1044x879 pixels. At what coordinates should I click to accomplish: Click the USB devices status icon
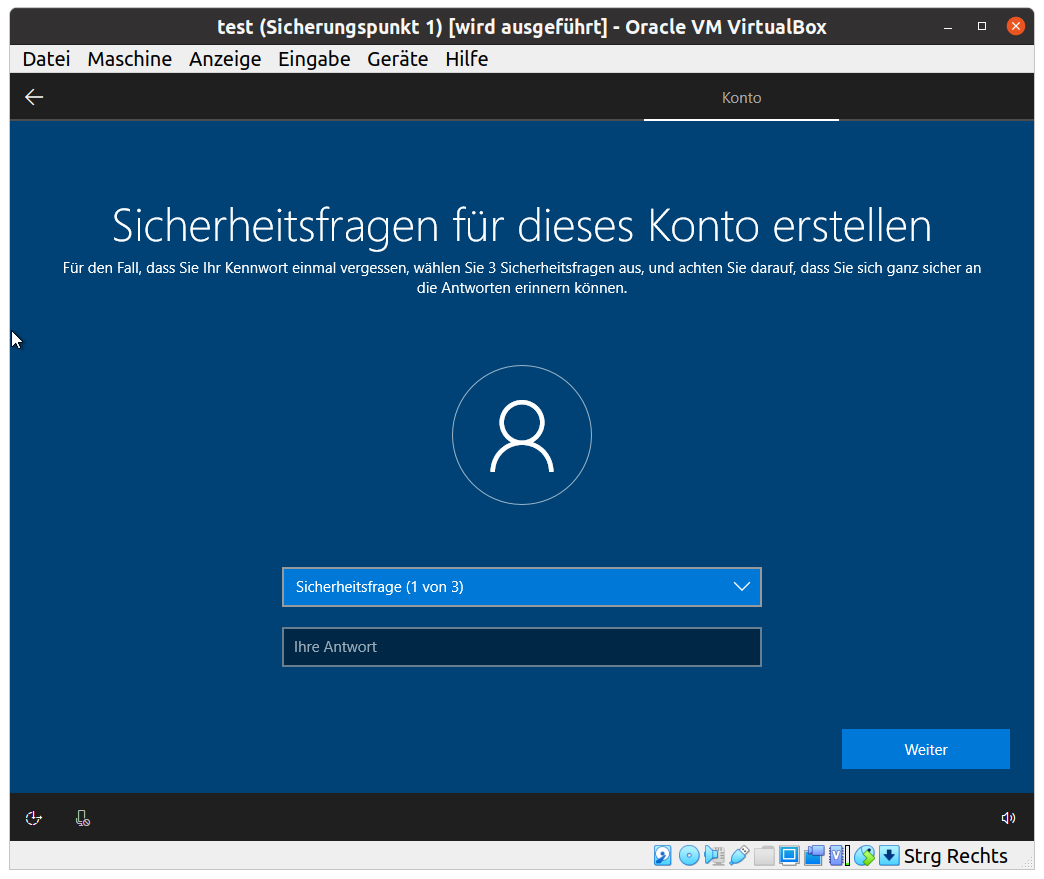pyautogui.click(x=739, y=855)
